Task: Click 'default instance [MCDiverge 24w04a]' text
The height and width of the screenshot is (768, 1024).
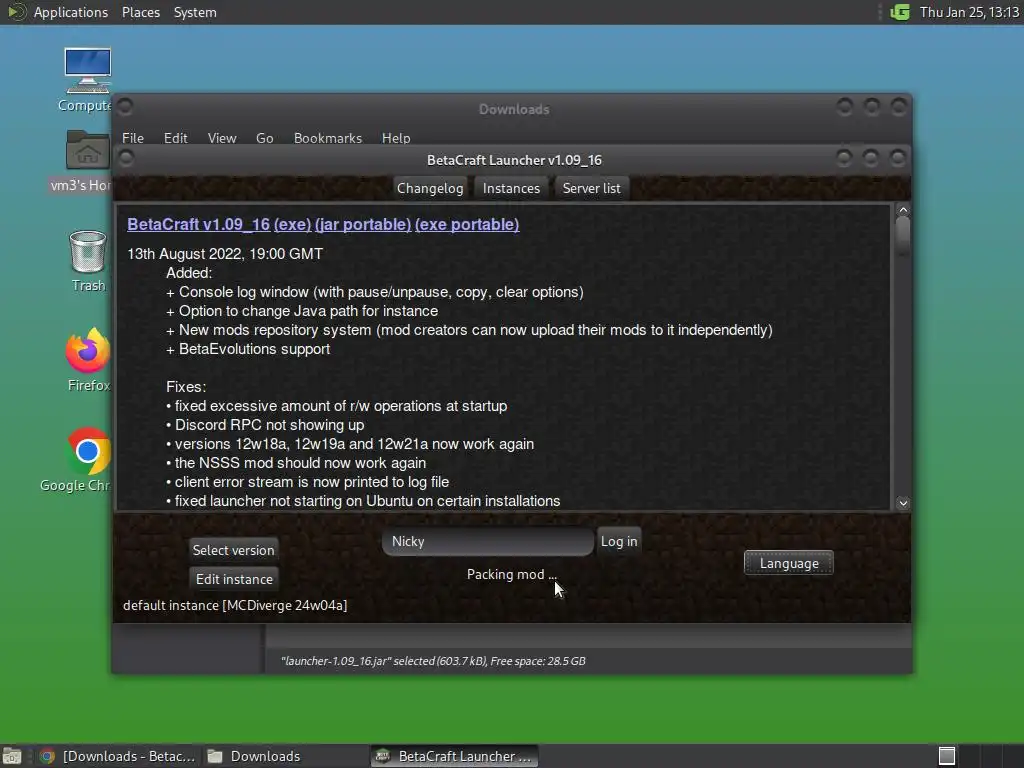Action: click(234, 605)
